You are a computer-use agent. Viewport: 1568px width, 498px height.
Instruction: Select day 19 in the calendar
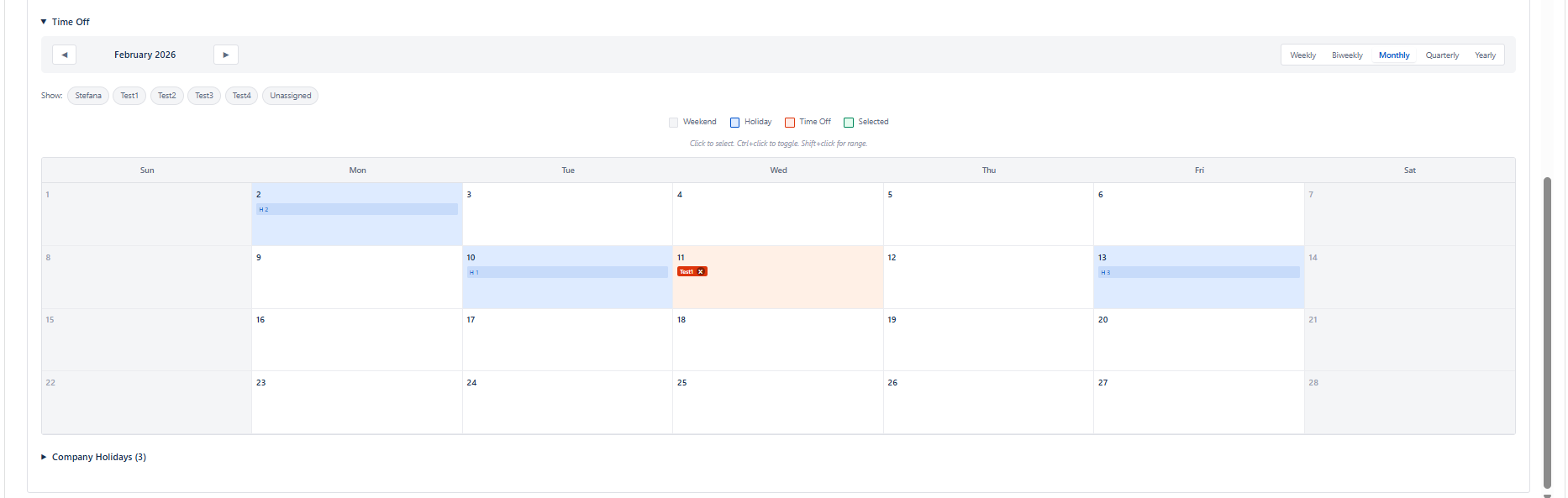tap(988, 339)
